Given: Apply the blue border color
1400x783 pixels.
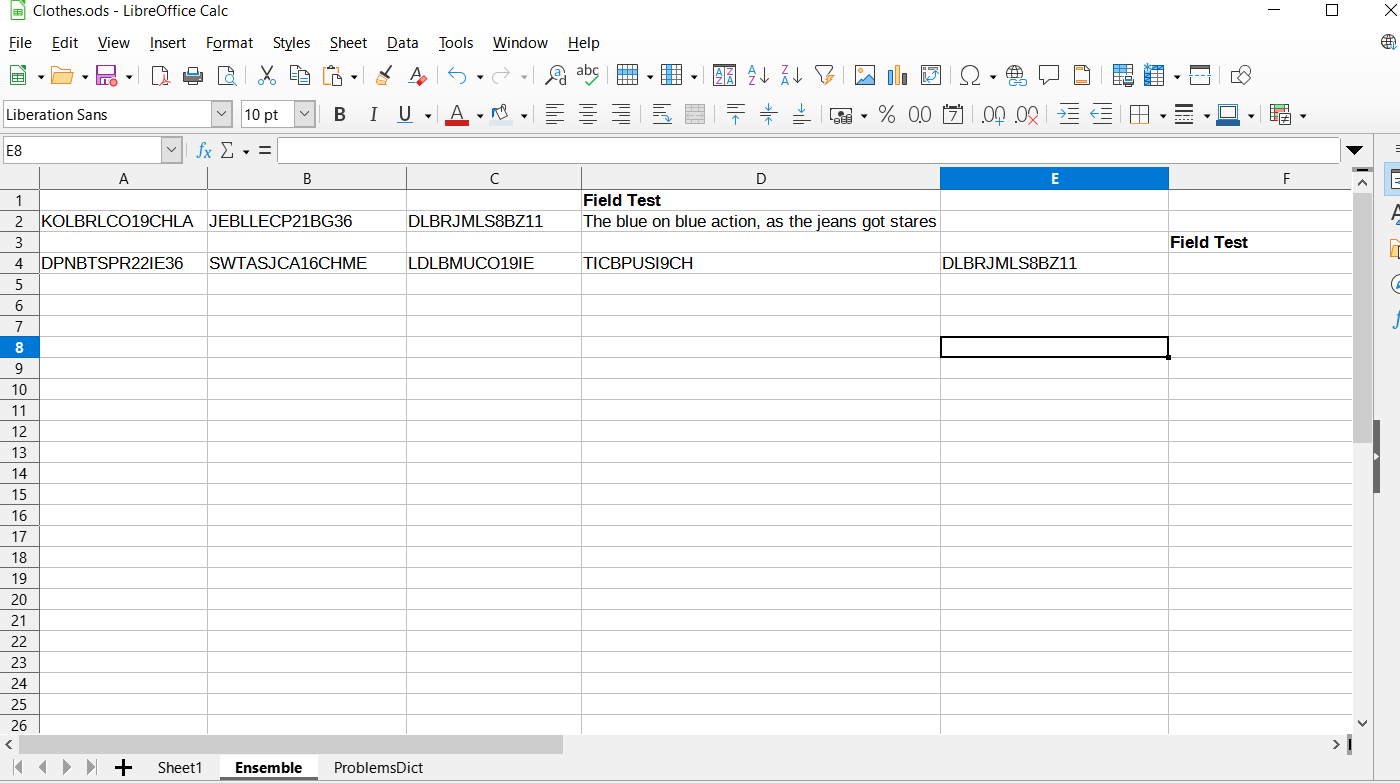Looking at the screenshot, I should (x=1229, y=115).
